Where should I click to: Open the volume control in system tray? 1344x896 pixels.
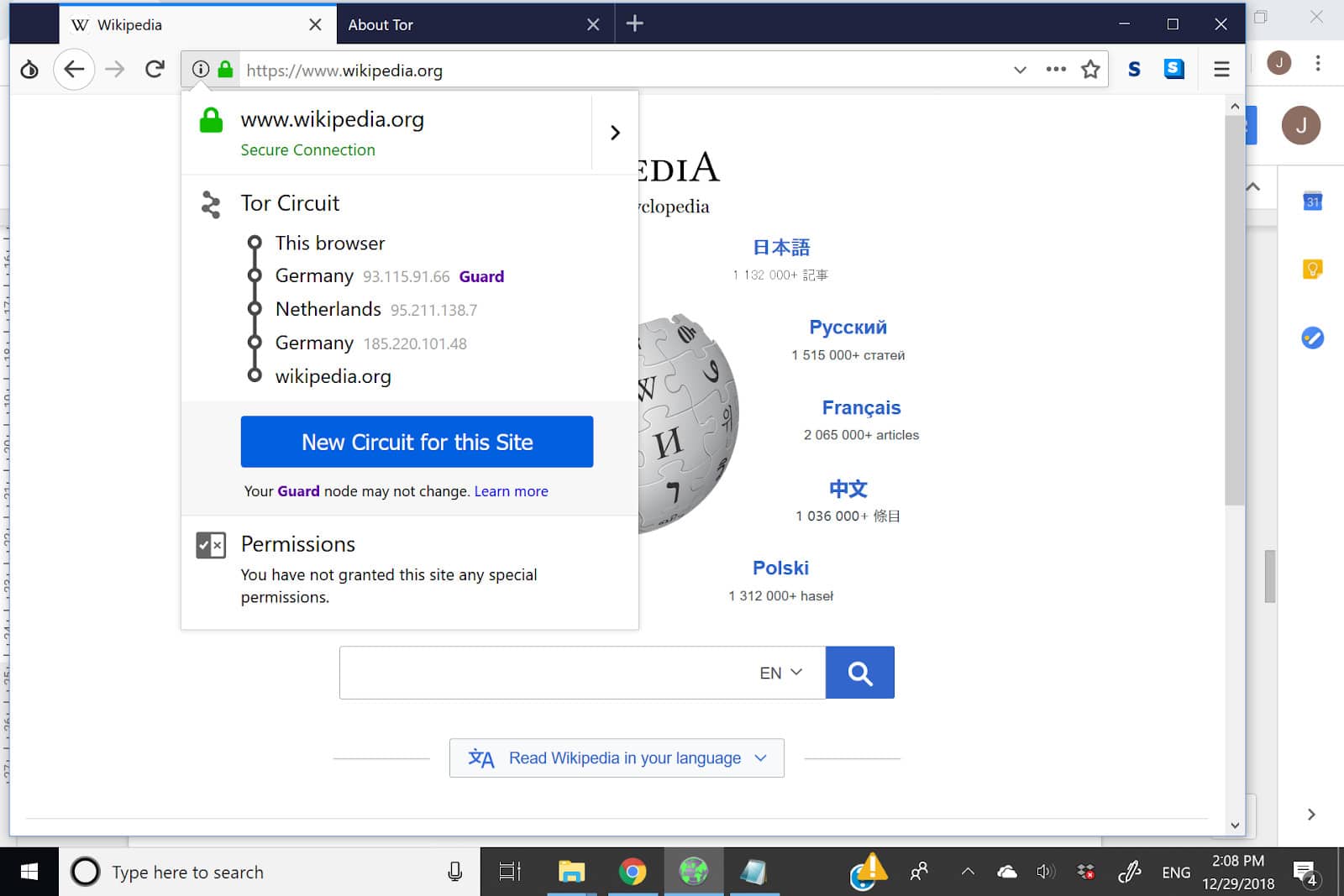1046,872
